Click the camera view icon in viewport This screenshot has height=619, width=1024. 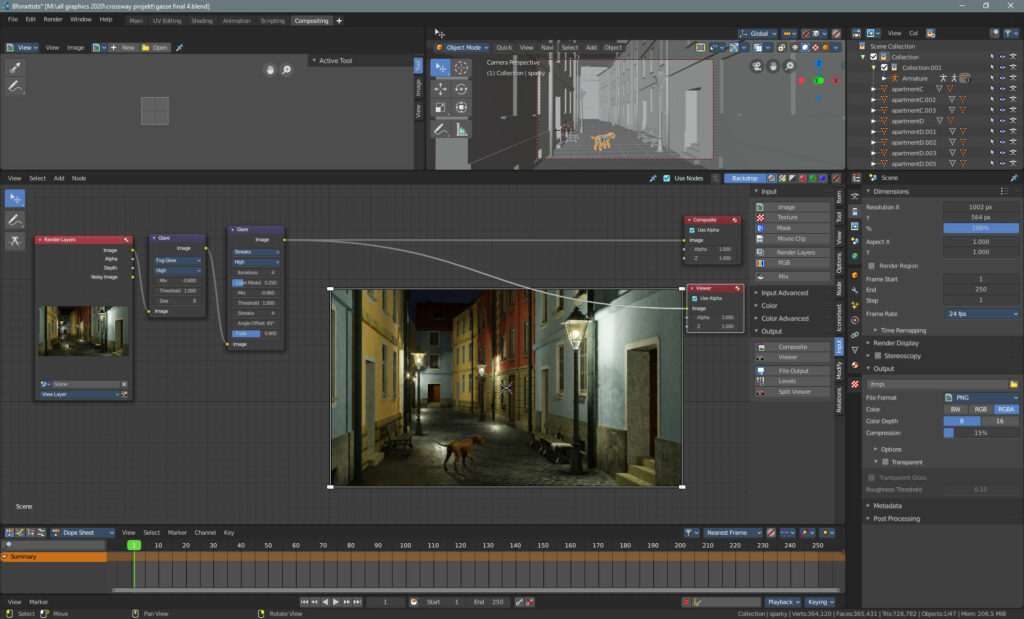click(x=757, y=67)
